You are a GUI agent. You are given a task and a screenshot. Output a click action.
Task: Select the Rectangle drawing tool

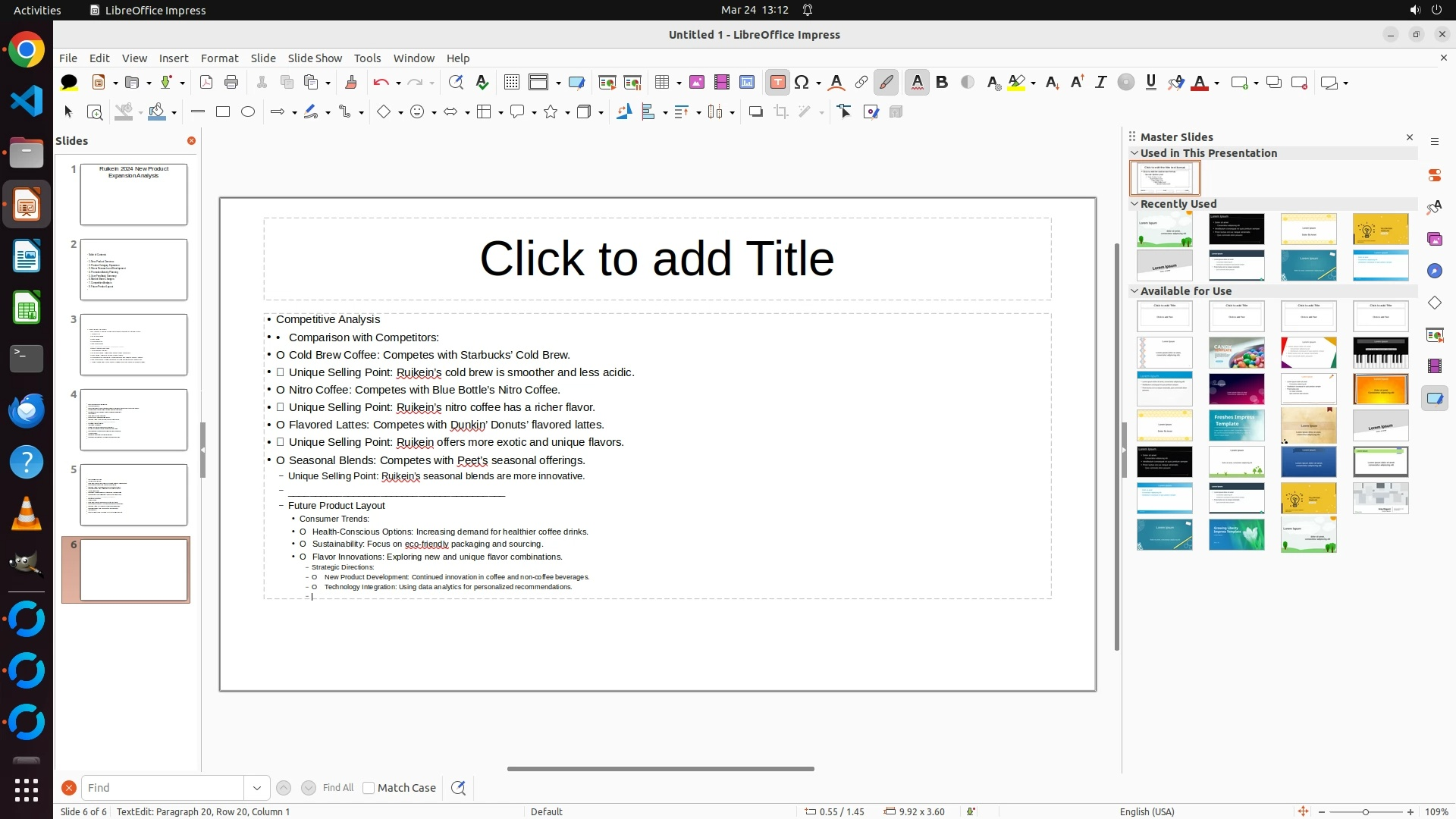(x=223, y=112)
